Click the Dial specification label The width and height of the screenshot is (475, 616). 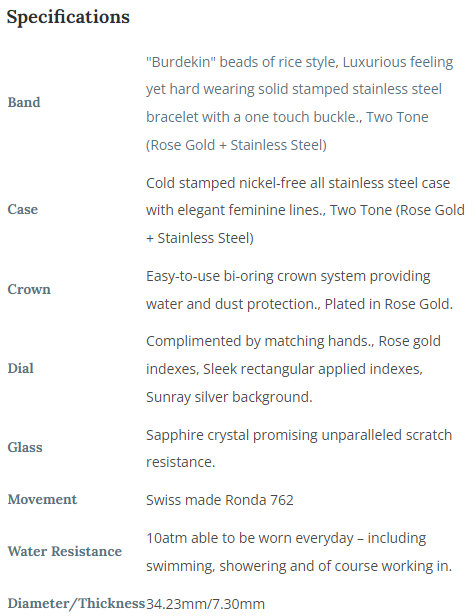20,368
